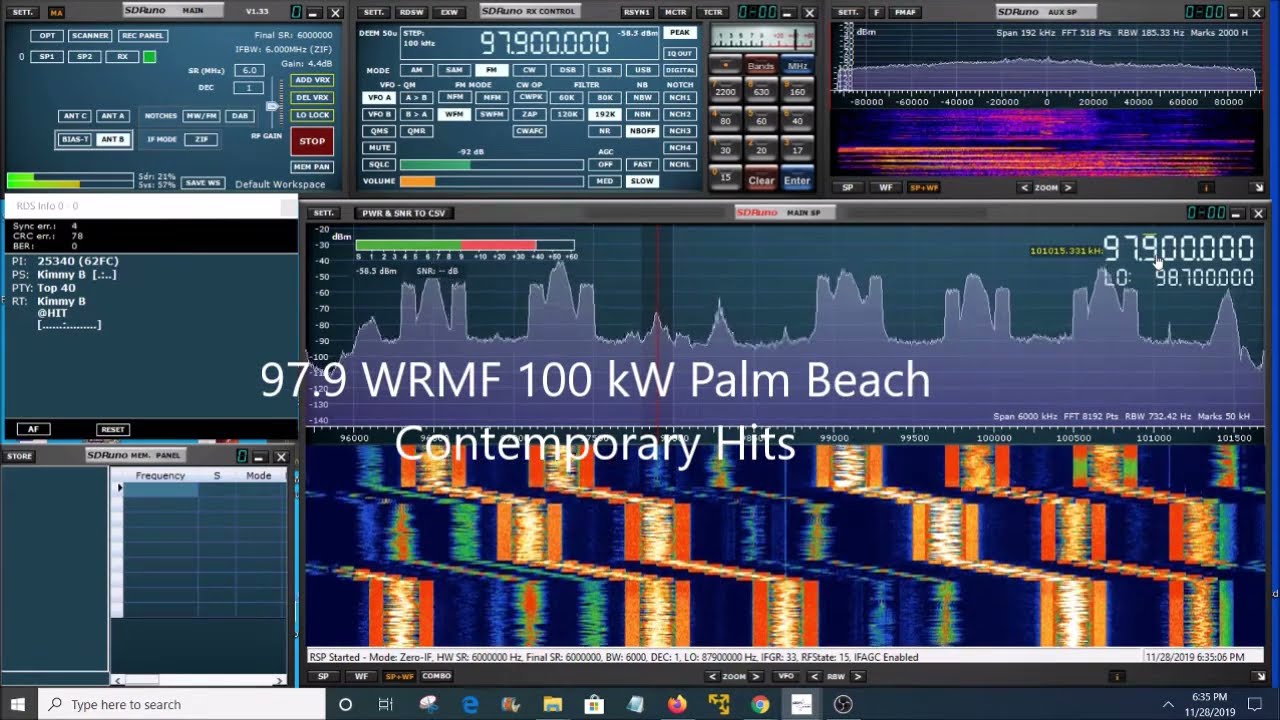Open Task View on the taskbar

tap(386, 704)
